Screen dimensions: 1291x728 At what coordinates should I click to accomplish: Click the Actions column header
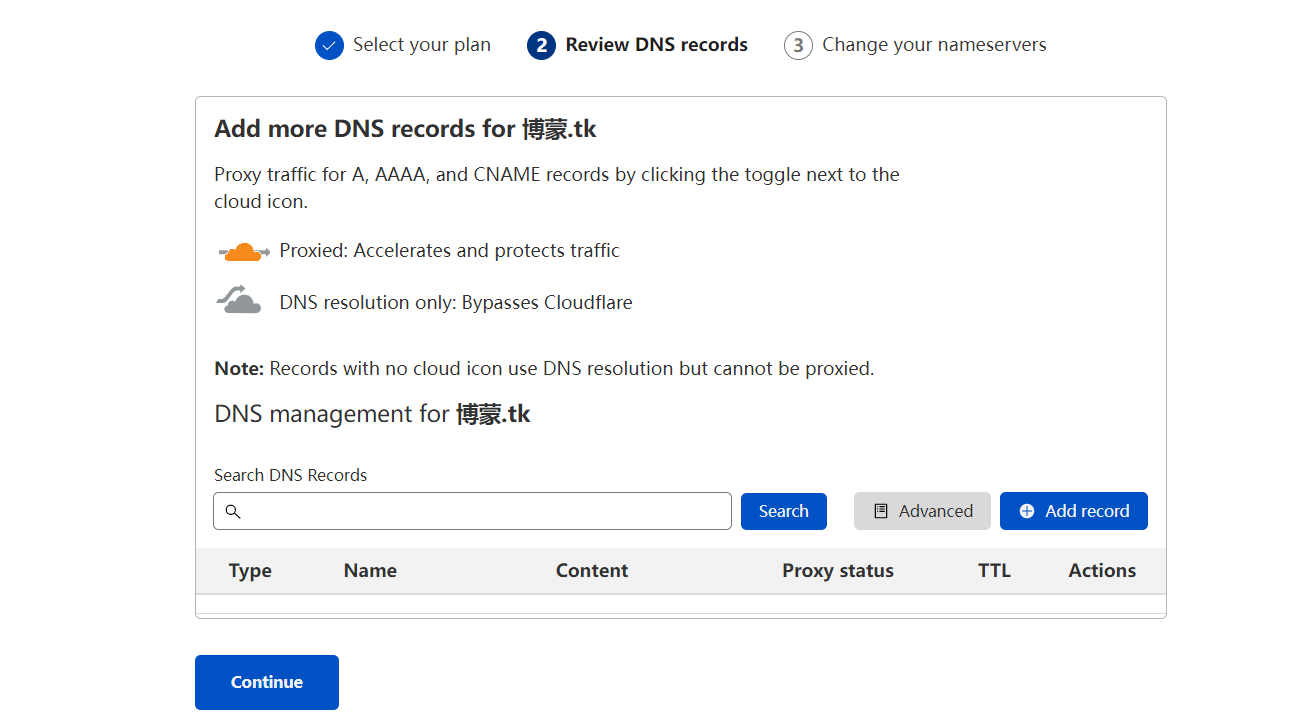(x=1102, y=571)
